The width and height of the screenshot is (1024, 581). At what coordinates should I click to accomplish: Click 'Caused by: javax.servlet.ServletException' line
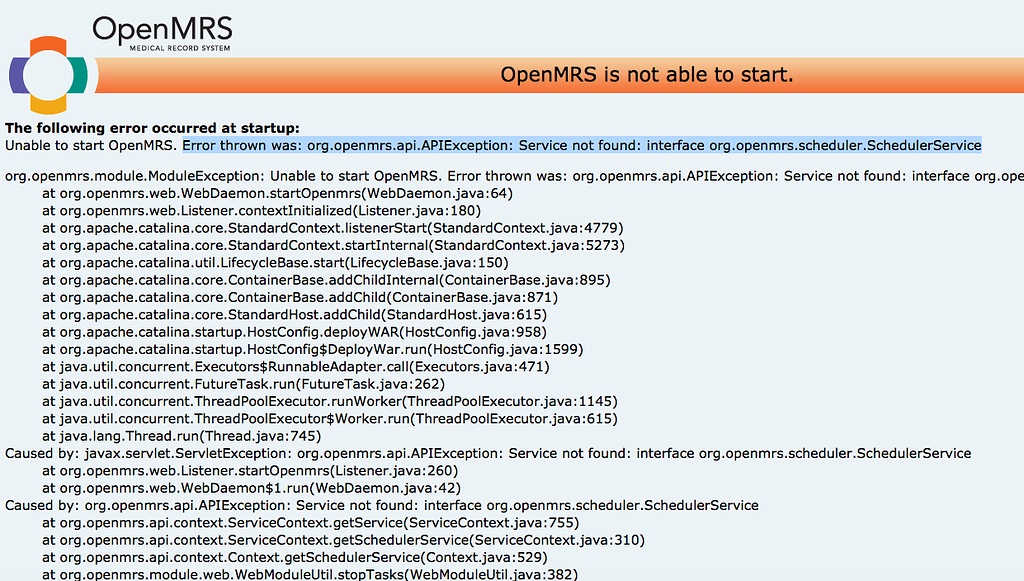tap(488, 454)
